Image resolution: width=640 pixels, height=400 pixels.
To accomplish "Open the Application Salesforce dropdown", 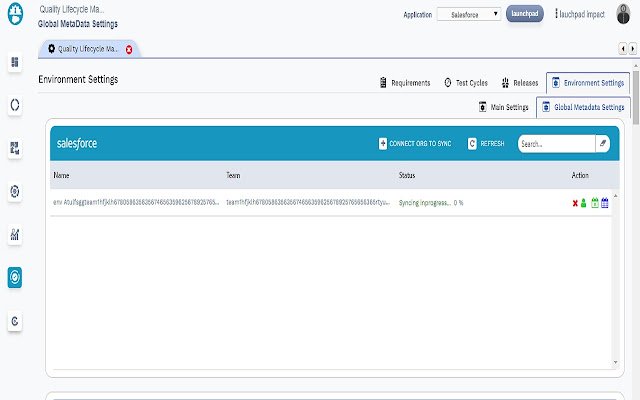I will 469,14.
